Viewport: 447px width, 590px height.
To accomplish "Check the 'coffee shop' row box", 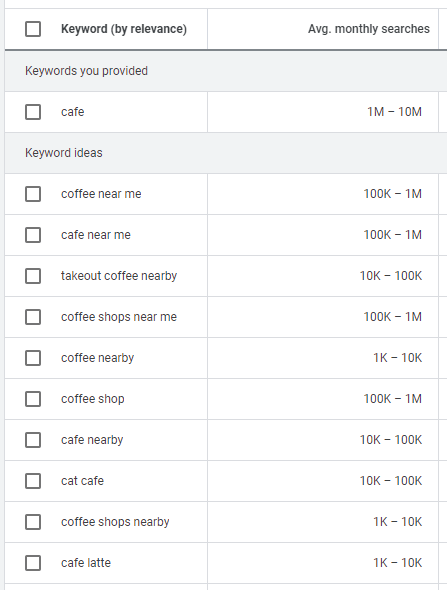I will (33, 399).
